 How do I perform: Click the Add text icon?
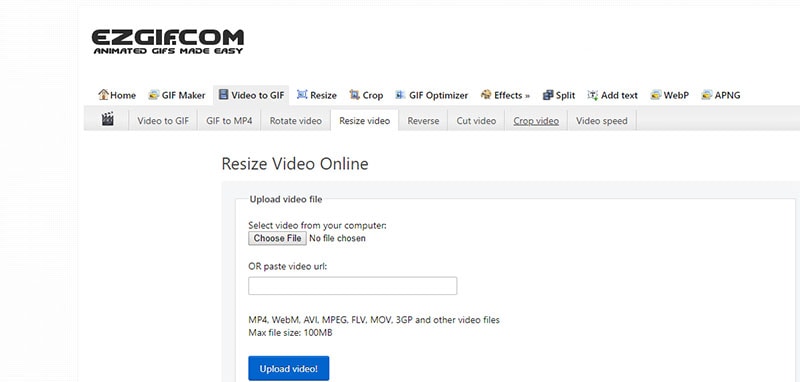pos(593,94)
